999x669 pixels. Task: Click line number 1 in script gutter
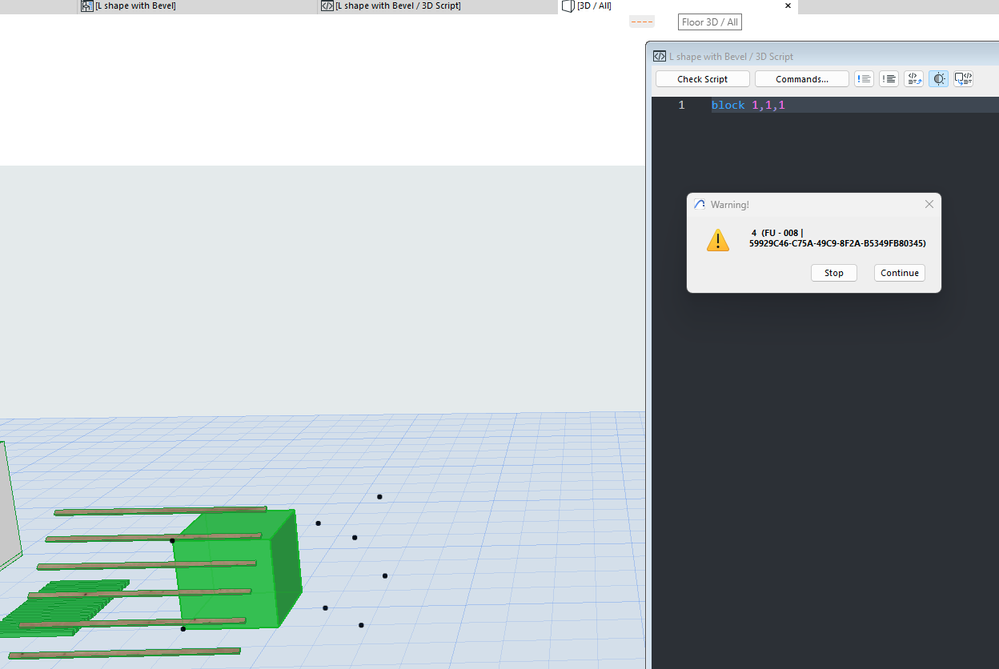[x=681, y=105]
